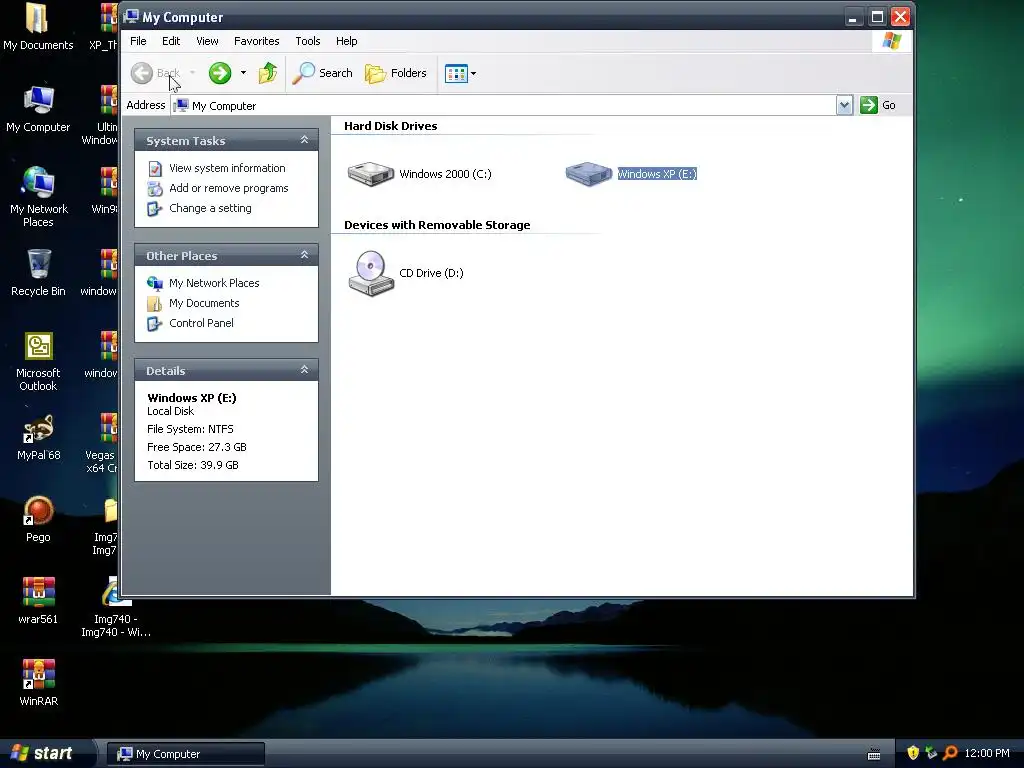The height and width of the screenshot is (768, 1024).
Task: Click the 12:00 PM clock
Action: [x=987, y=753]
